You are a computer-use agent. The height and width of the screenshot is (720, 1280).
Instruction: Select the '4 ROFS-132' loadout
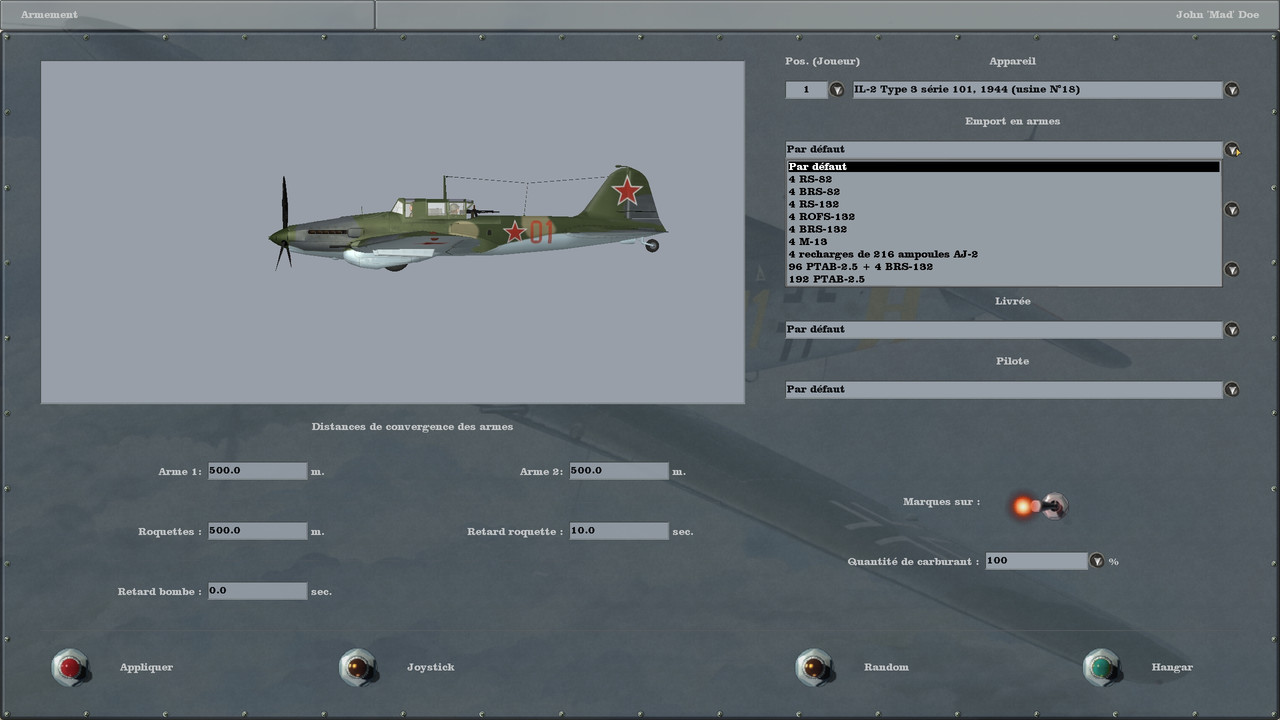[1003, 217]
